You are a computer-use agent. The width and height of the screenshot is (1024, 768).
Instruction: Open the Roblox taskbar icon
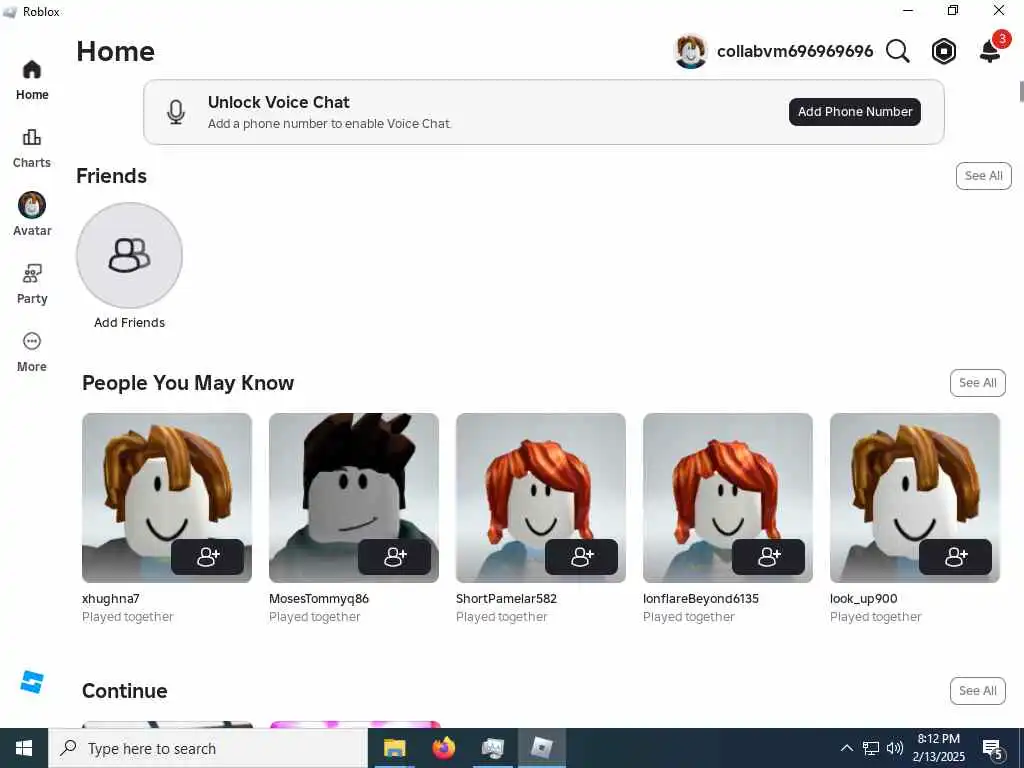click(541, 748)
